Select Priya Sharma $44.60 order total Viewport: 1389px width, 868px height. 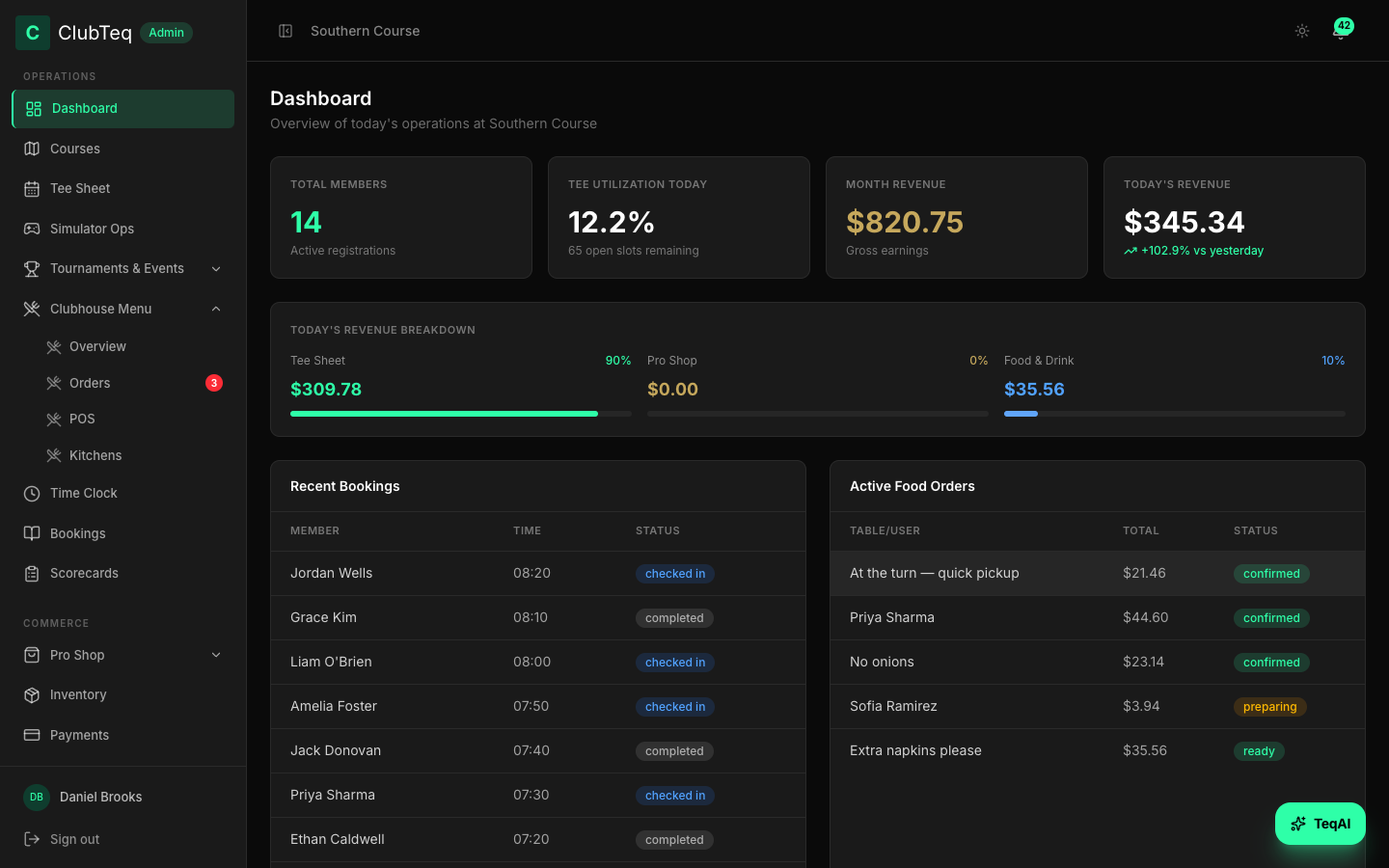point(1145,618)
